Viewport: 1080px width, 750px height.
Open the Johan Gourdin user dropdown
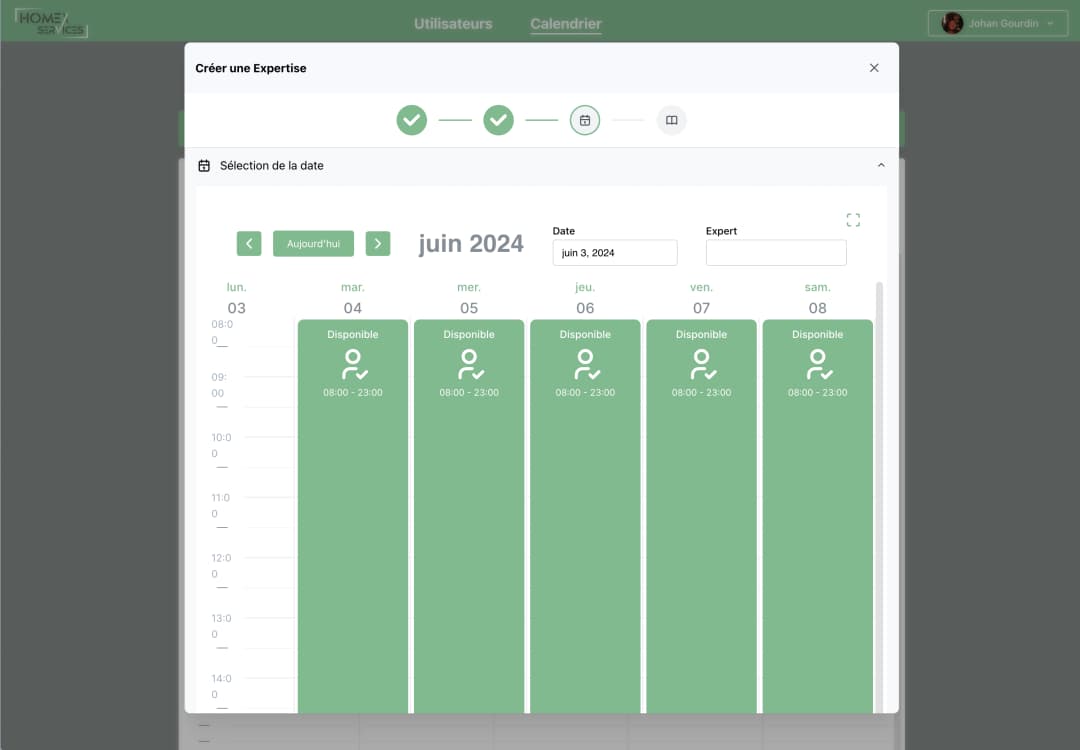pyautogui.click(x=998, y=23)
